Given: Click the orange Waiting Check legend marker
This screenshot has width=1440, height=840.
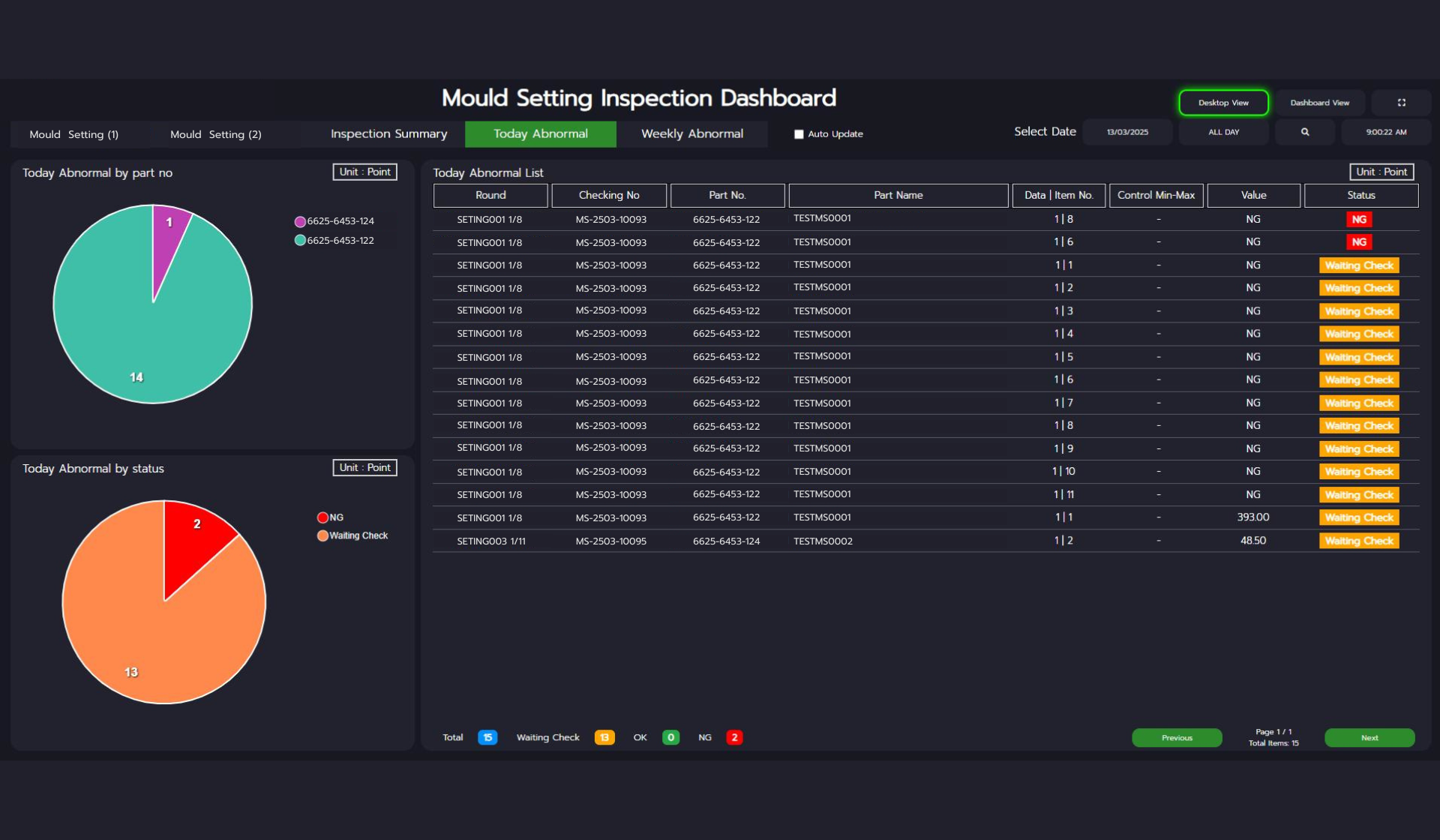Looking at the screenshot, I should point(322,535).
